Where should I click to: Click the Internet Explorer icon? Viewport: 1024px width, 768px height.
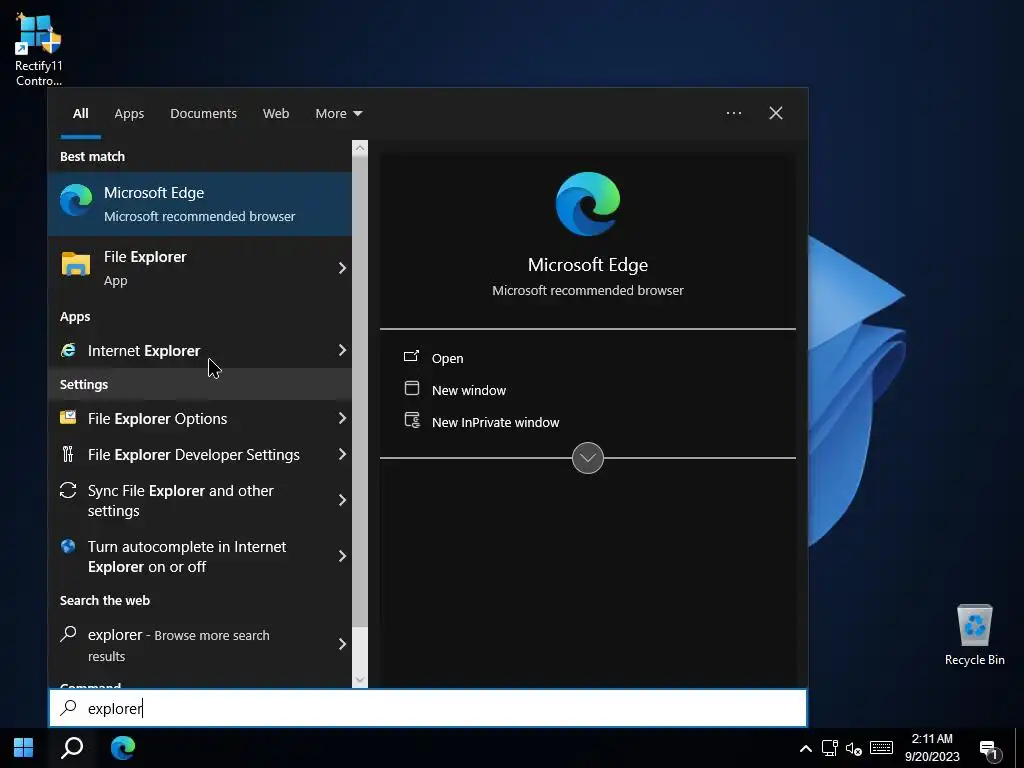[68, 351]
